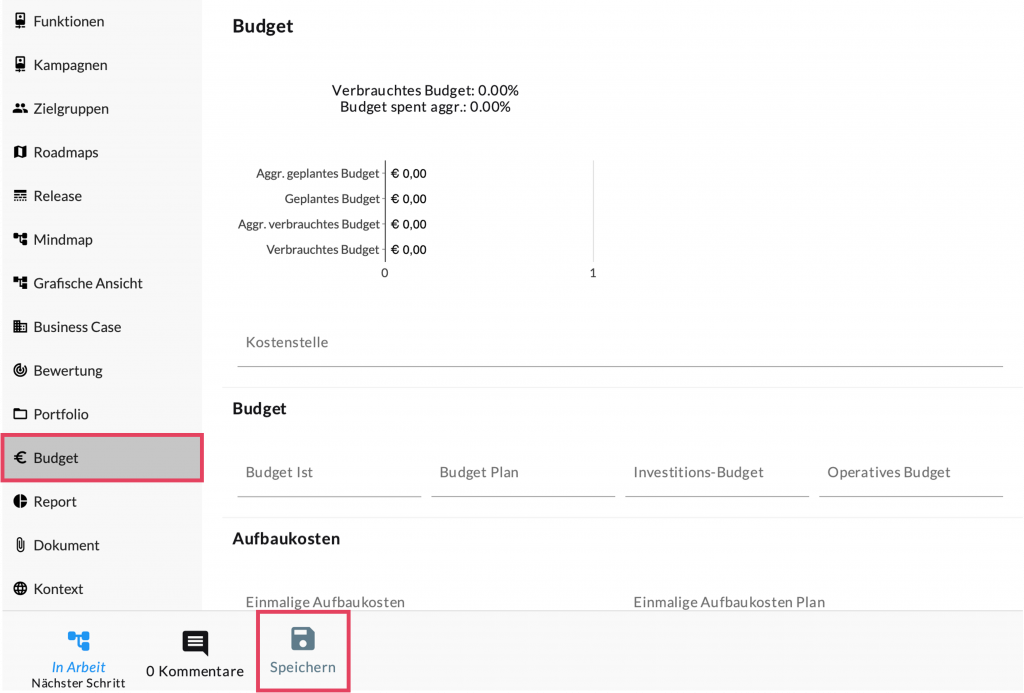
Task: Click the Dokument paperclip icon
Action: pos(20,545)
